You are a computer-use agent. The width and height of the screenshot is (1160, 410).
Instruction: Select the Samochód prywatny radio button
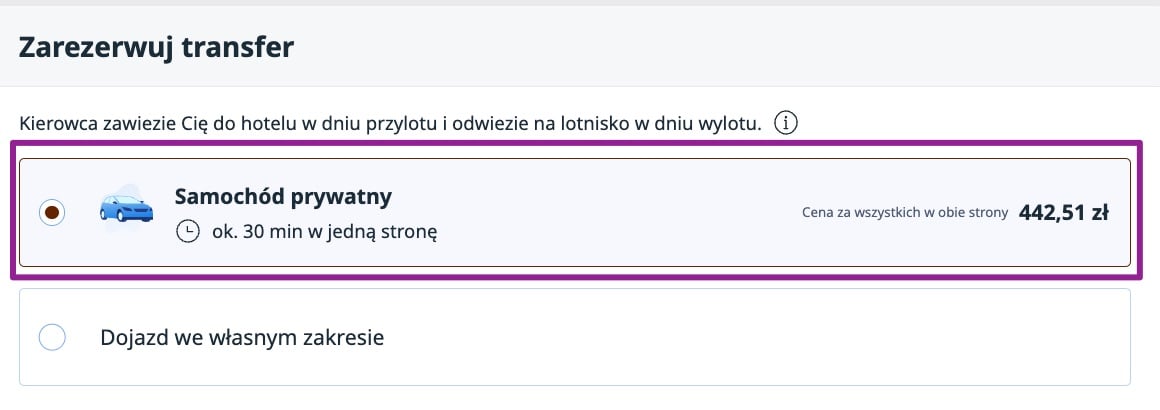(52, 212)
